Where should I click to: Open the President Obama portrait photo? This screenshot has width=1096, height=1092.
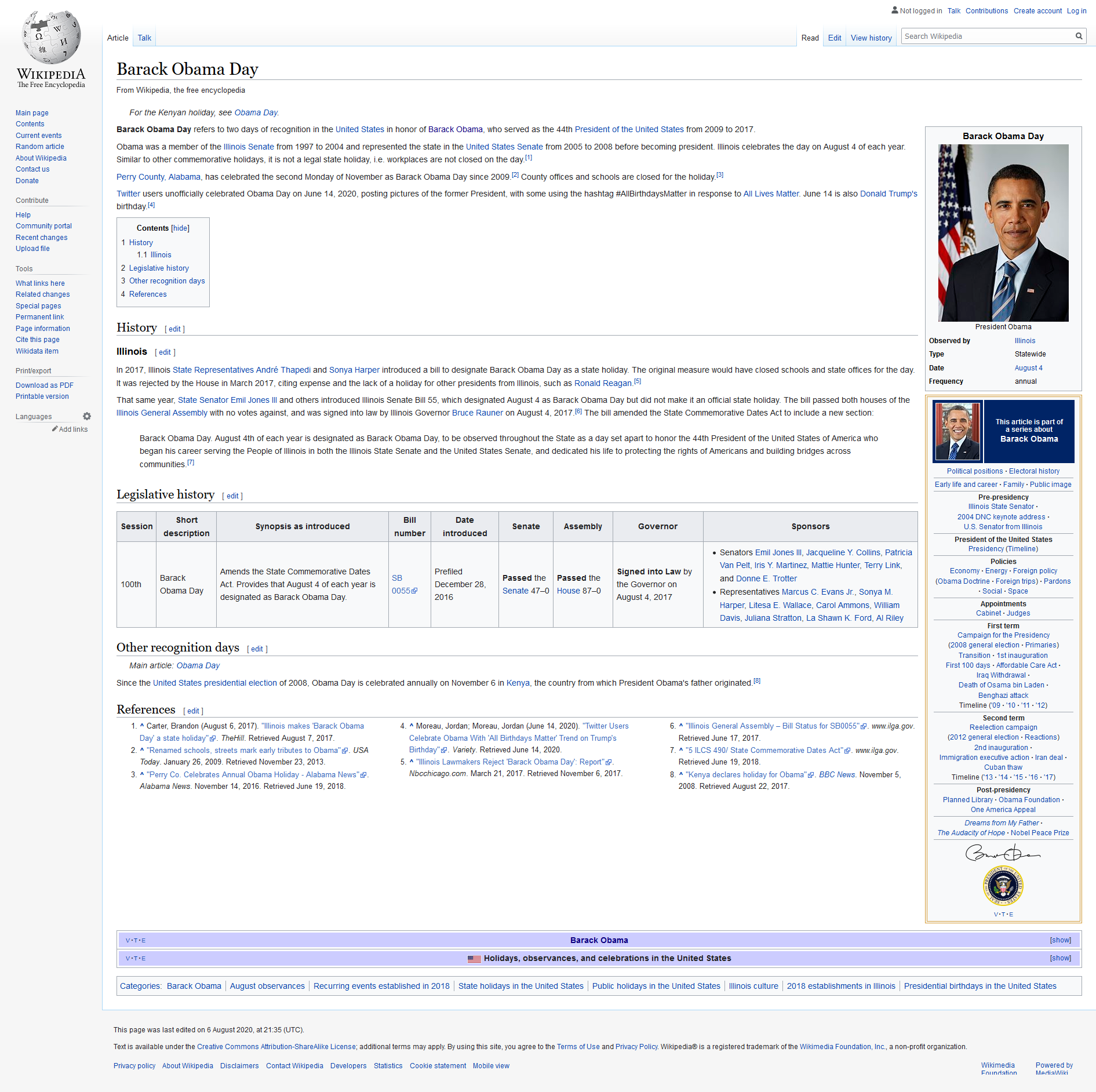(x=1003, y=233)
